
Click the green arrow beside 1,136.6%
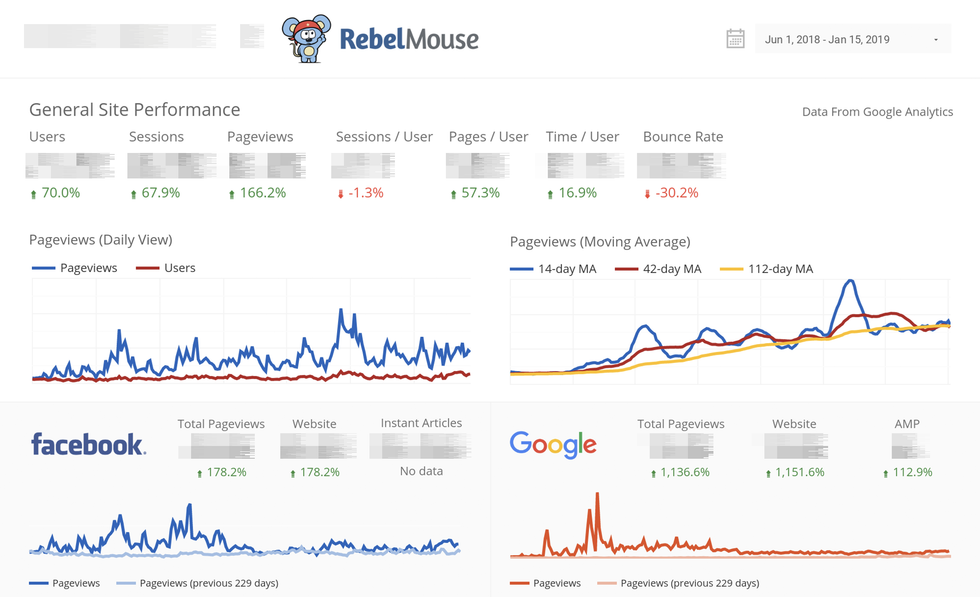click(x=654, y=473)
